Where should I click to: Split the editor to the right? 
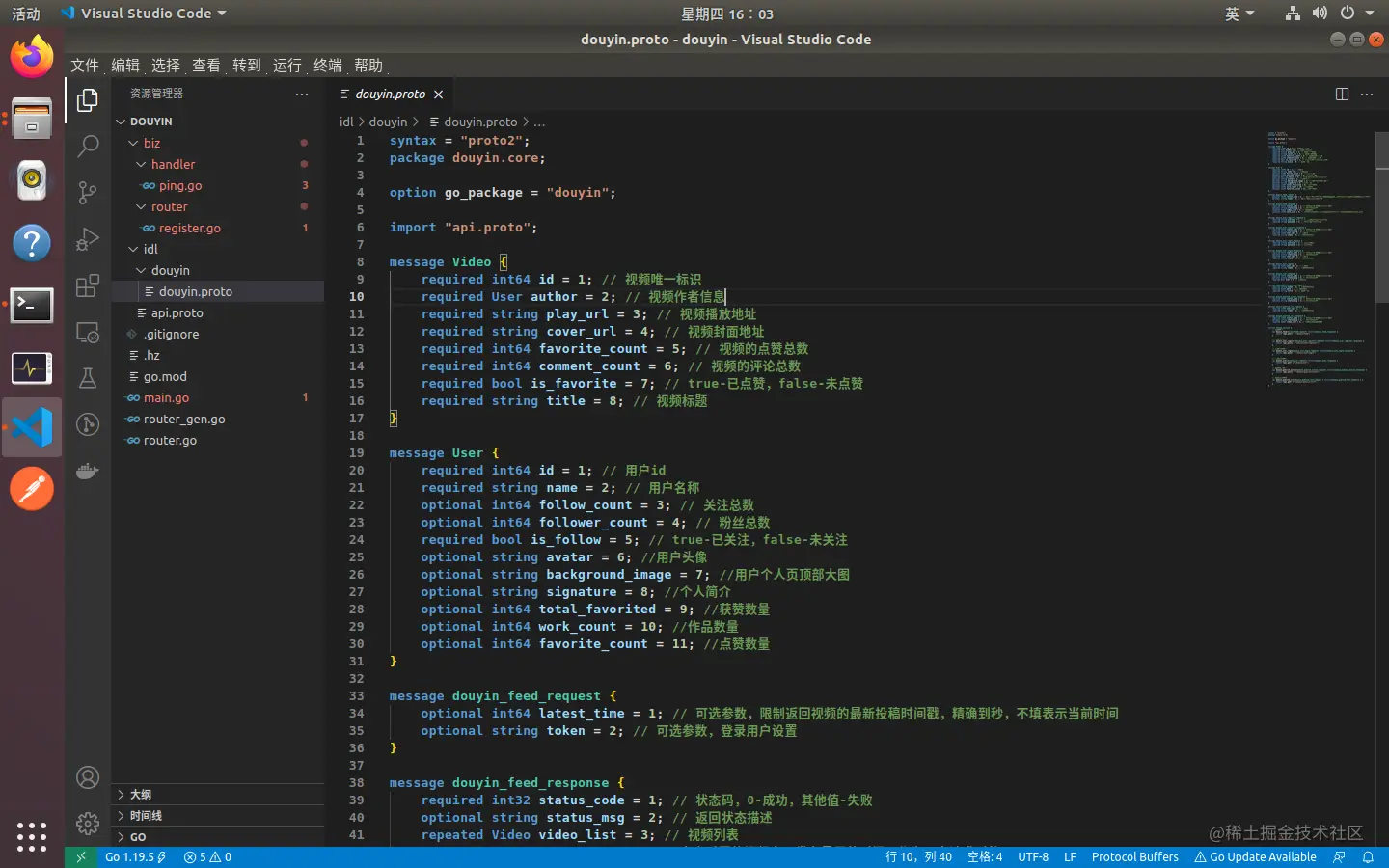(1342, 94)
